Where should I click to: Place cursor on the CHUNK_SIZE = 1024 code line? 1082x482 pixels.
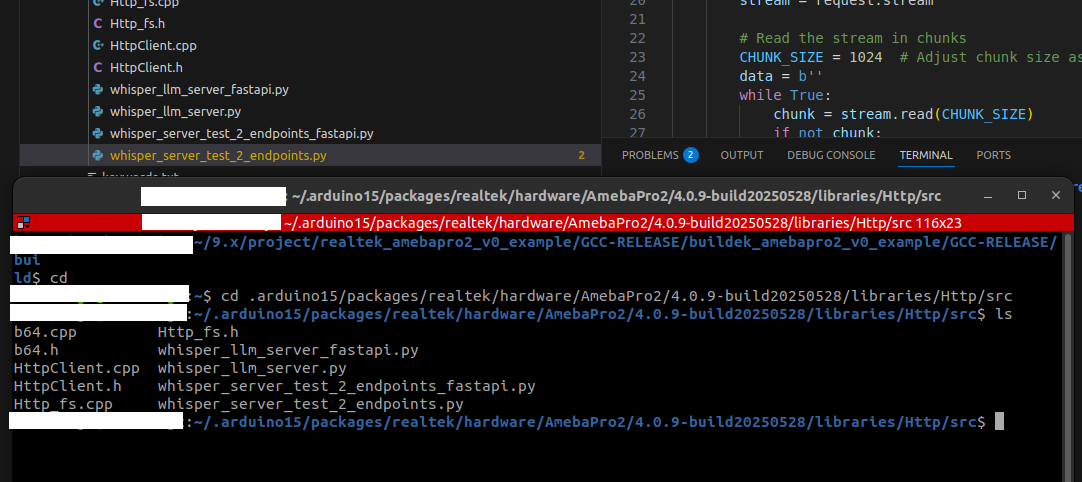click(810, 57)
